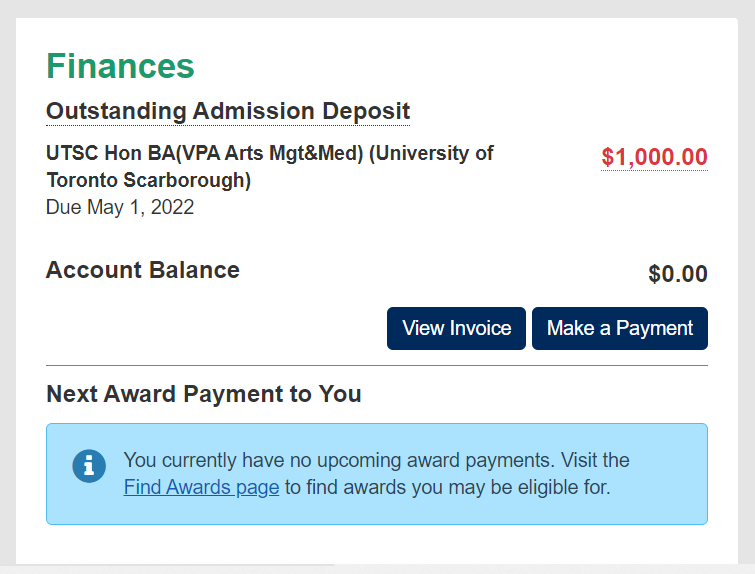Select the UTSC Hon BA program name text
This screenshot has width=755, height=574.
pos(270,167)
